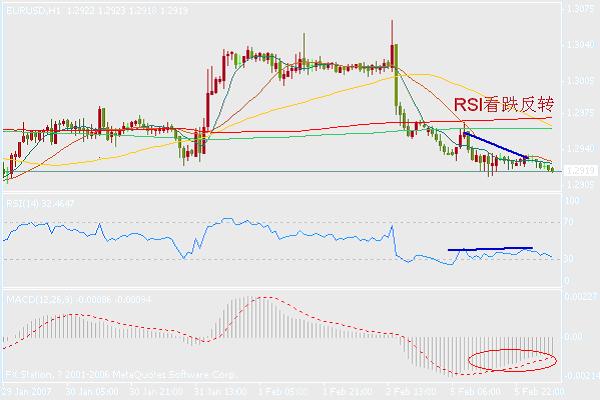Viewport: 600px width, 400px height.
Task: Click the highlighted current price 1.2919 tag
Action: 580,171
